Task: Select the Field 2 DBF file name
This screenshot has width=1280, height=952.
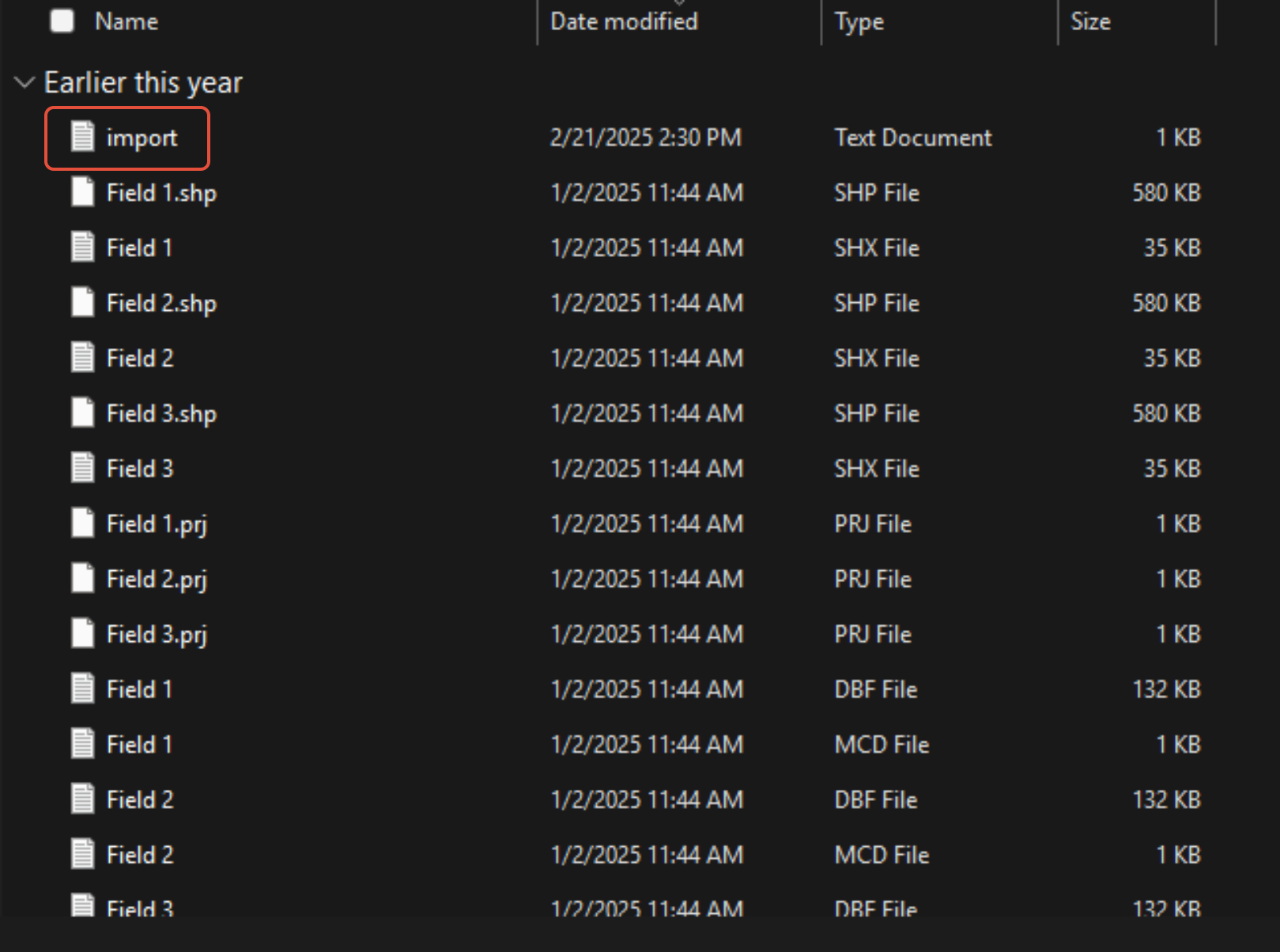Action: click(139, 800)
